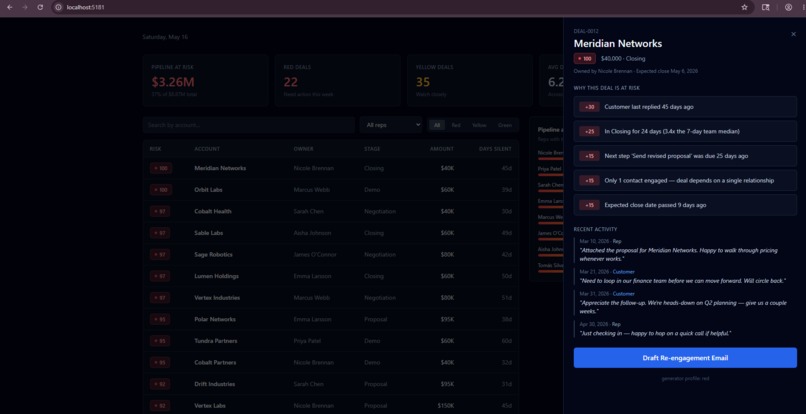
Task: Go back with the browser back arrow
Action: [x=9, y=7]
